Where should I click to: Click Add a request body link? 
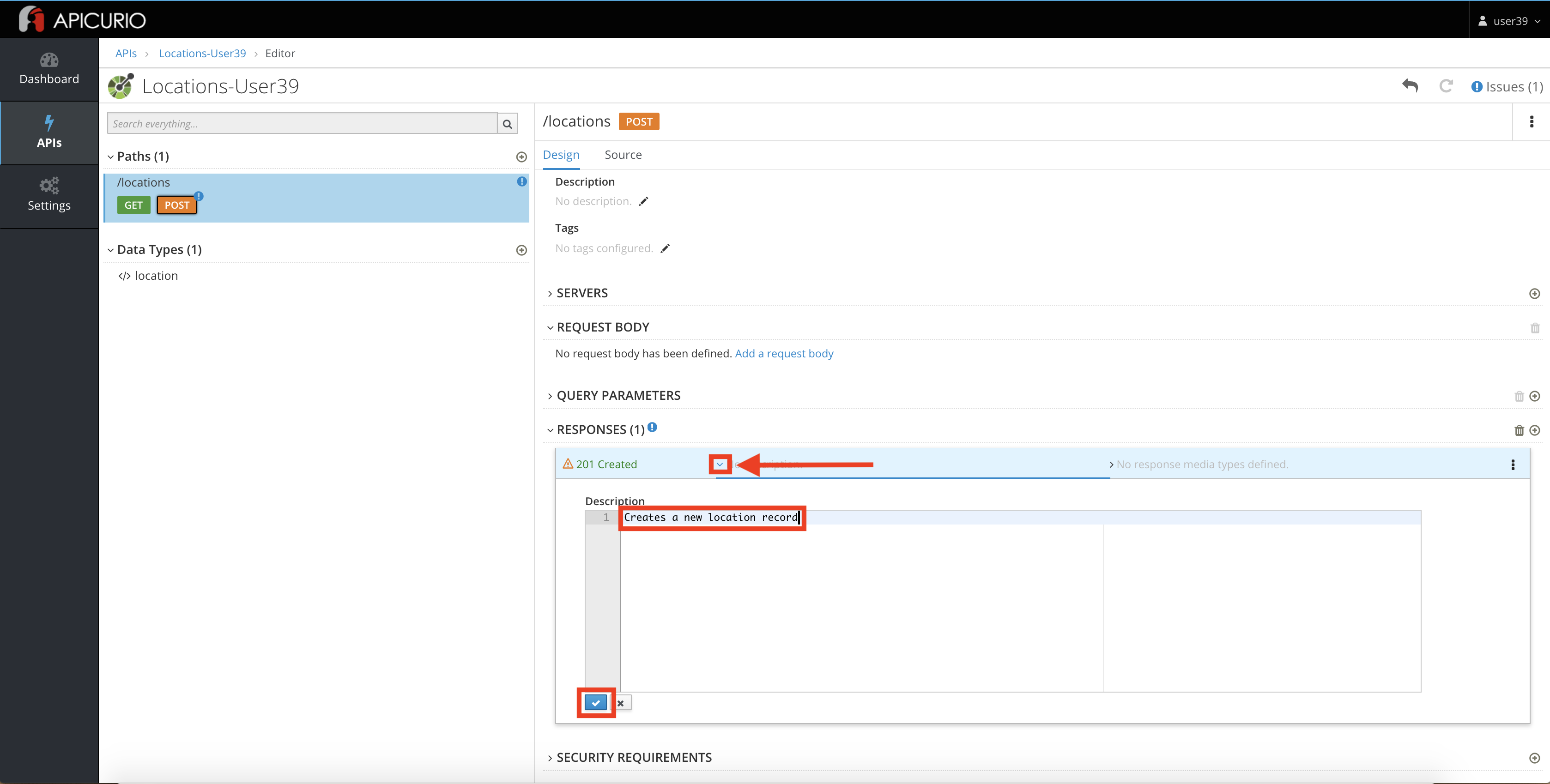(783, 353)
